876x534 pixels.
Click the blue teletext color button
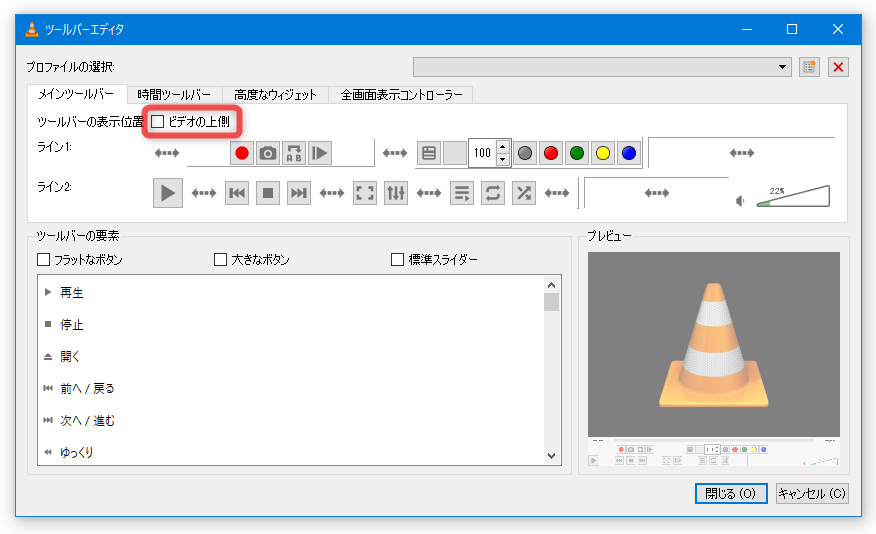[x=629, y=153]
